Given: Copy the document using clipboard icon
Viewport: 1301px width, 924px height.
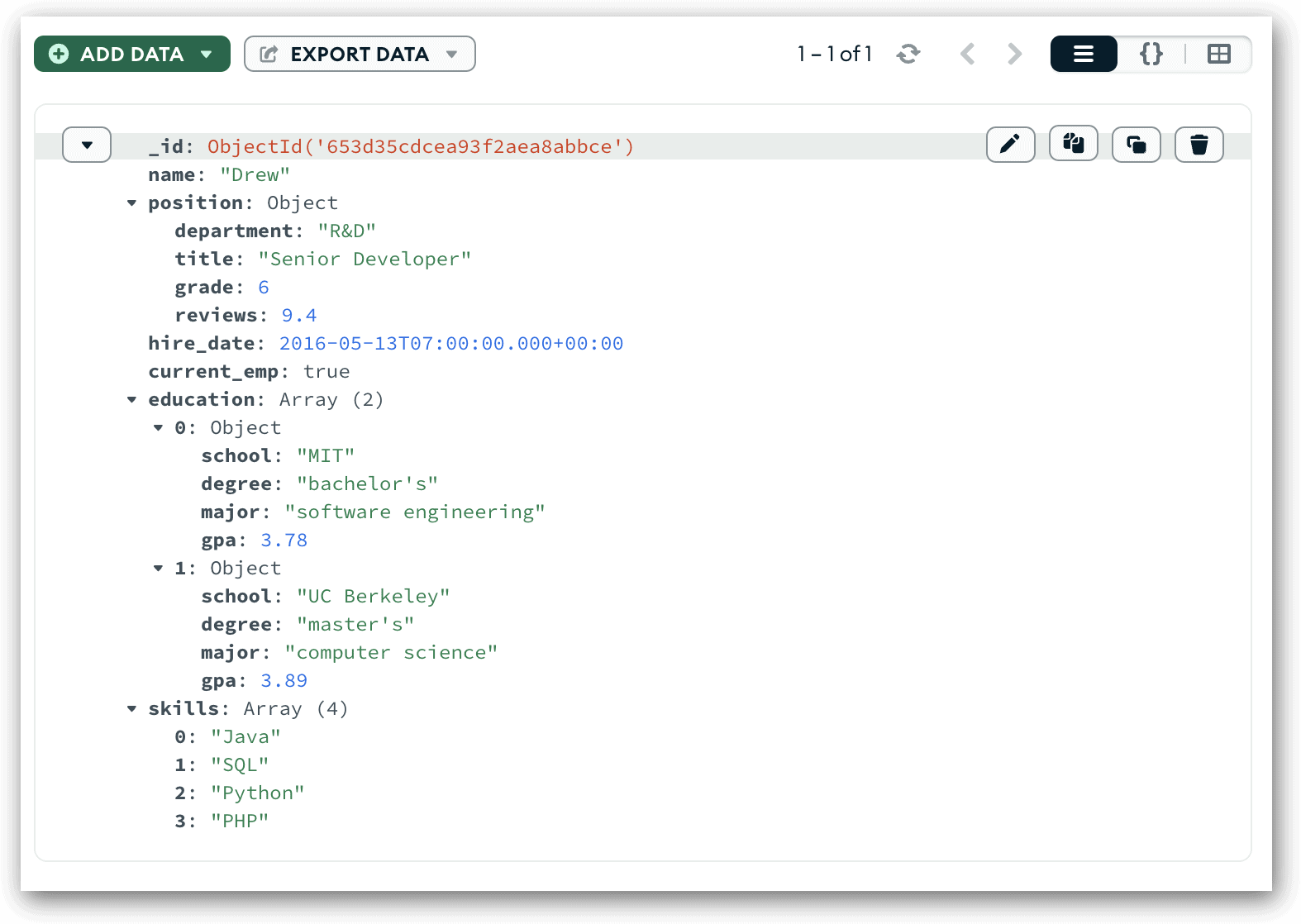Looking at the screenshot, I should [1073, 144].
